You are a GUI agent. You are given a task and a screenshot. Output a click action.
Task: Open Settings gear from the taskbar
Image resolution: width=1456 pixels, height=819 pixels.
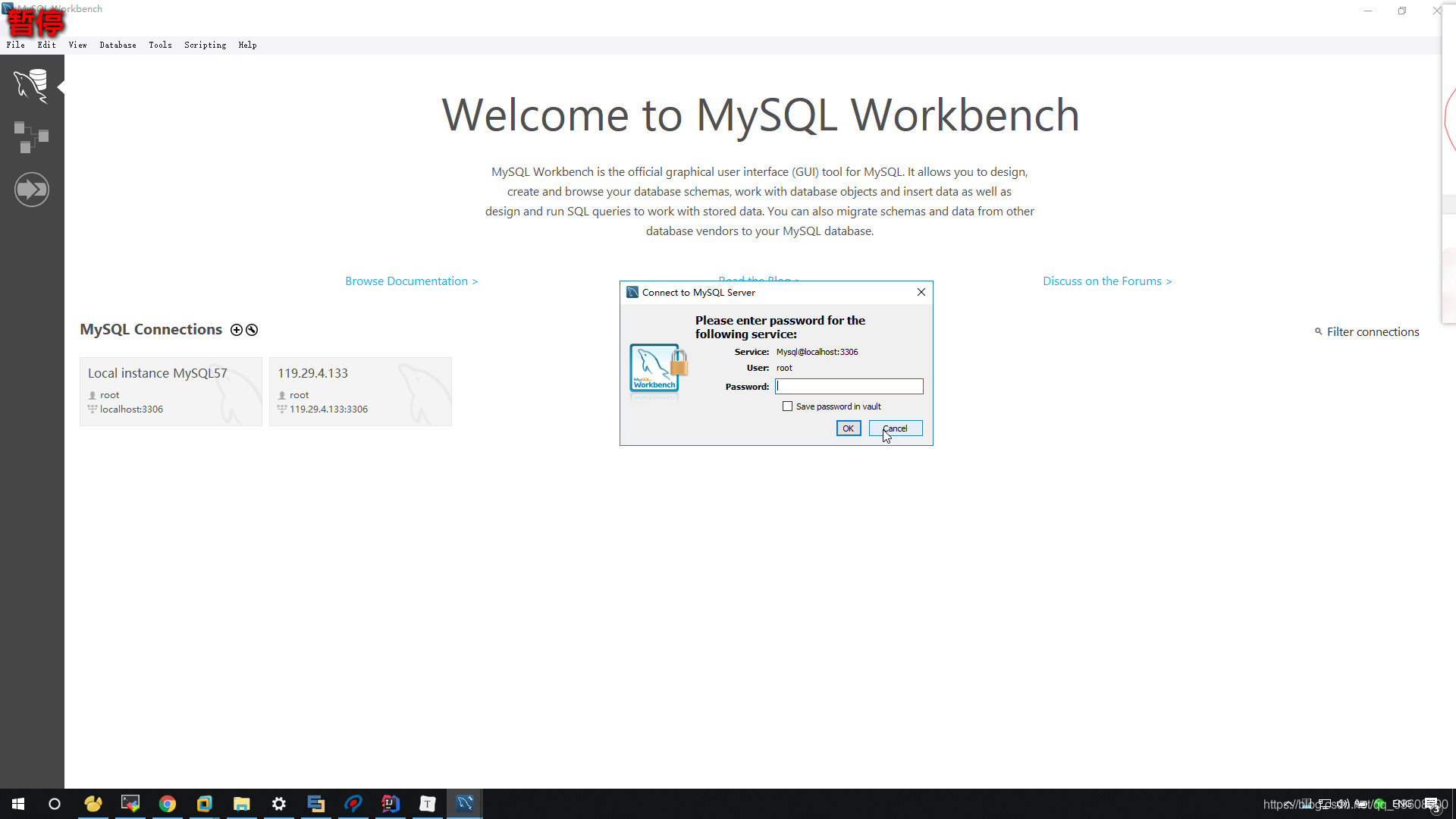pos(279,804)
